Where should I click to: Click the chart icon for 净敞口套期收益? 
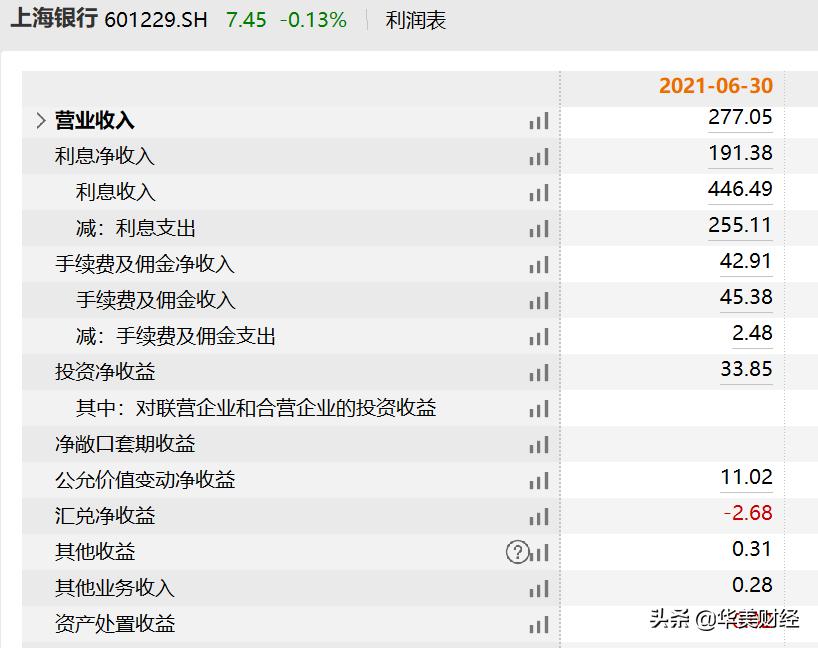click(539, 444)
